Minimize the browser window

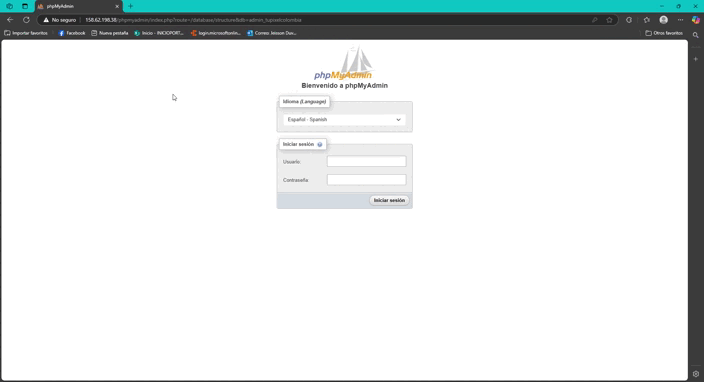tap(662, 6)
